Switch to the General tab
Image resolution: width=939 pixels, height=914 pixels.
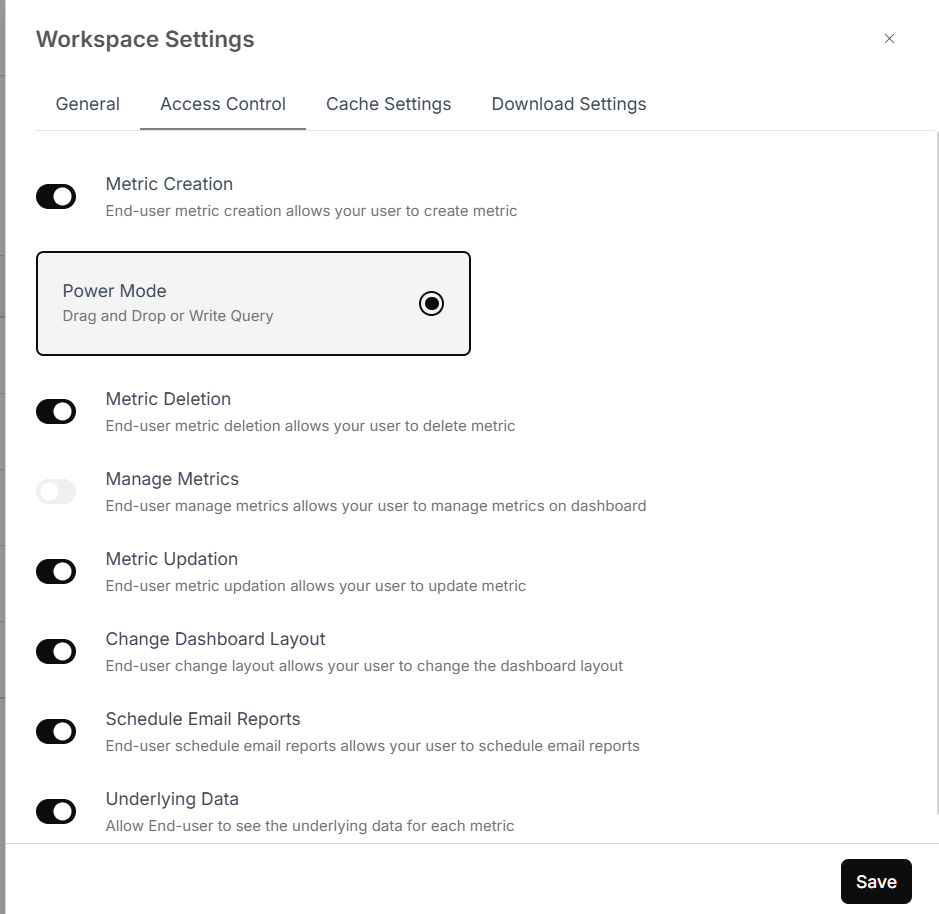[x=87, y=104]
